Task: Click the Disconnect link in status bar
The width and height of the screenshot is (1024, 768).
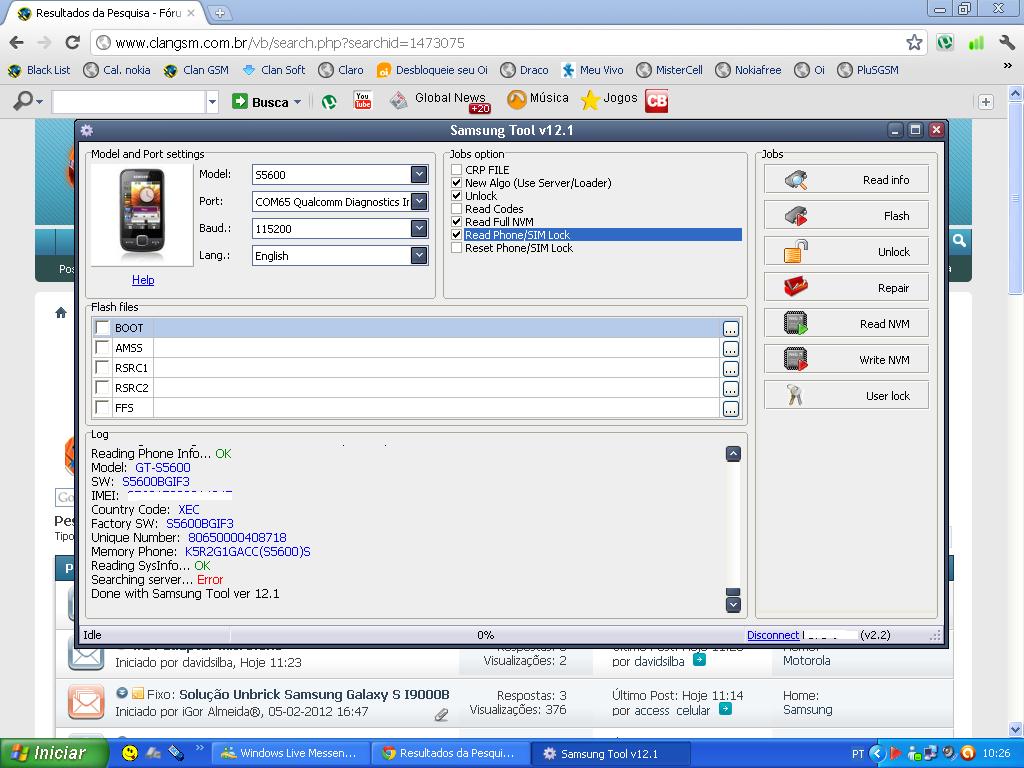Action: tap(773, 635)
